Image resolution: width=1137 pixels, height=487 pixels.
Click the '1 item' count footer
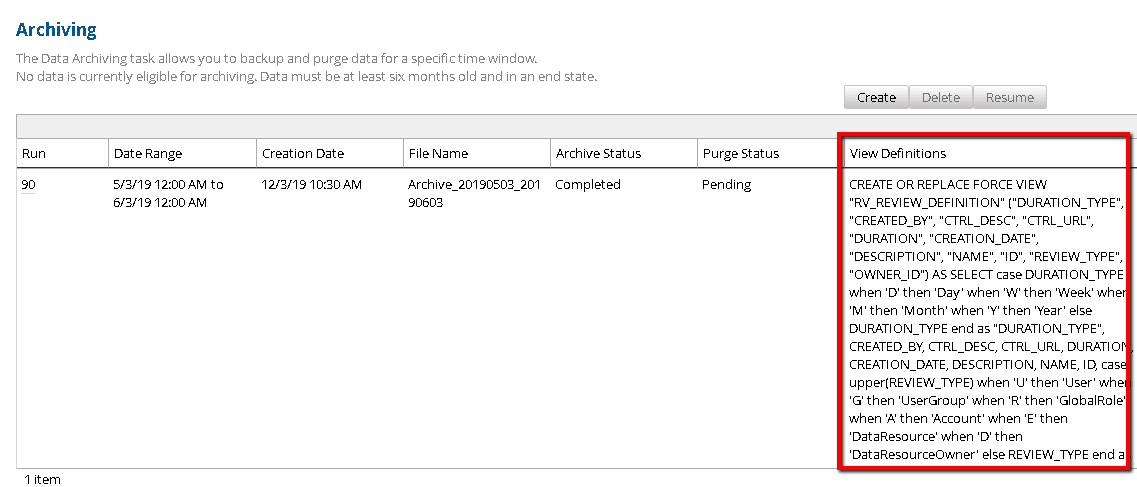(42, 479)
